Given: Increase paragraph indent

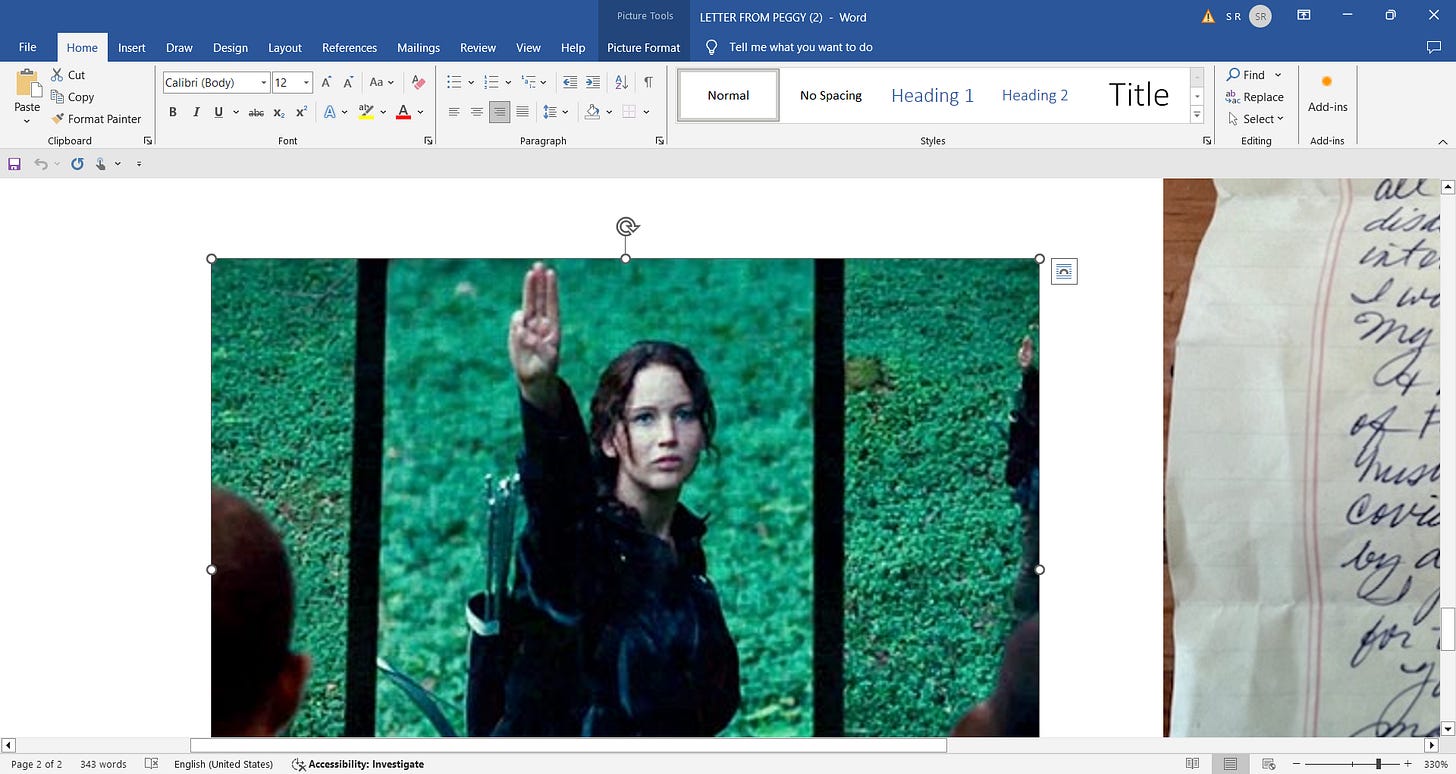Looking at the screenshot, I should pos(592,83).
